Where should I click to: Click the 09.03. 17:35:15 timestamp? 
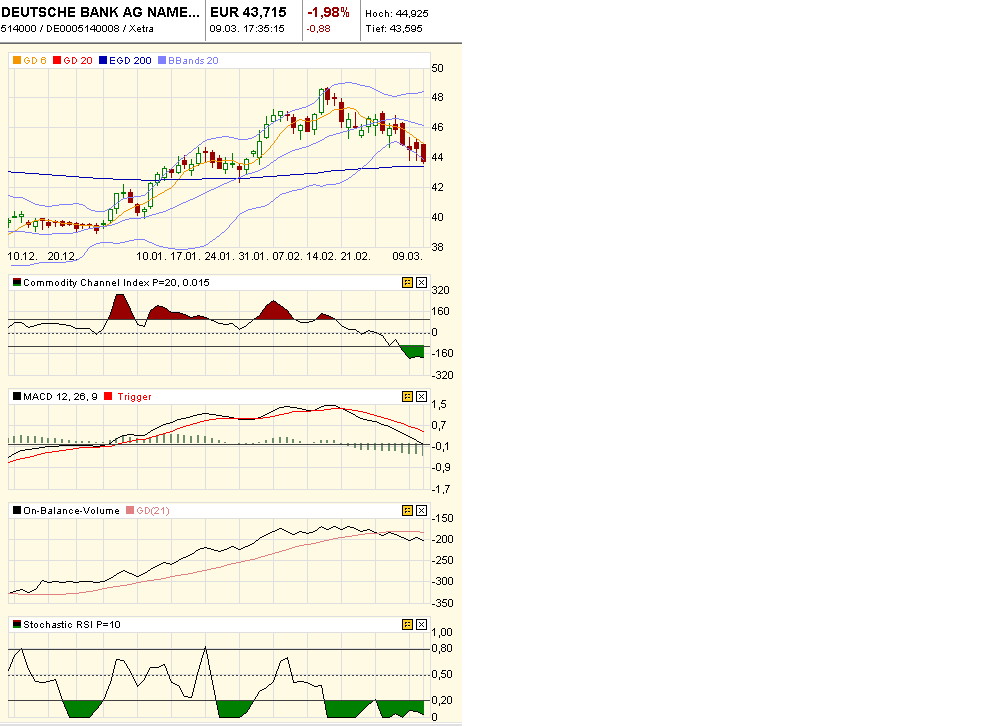(x=247, y=28)
